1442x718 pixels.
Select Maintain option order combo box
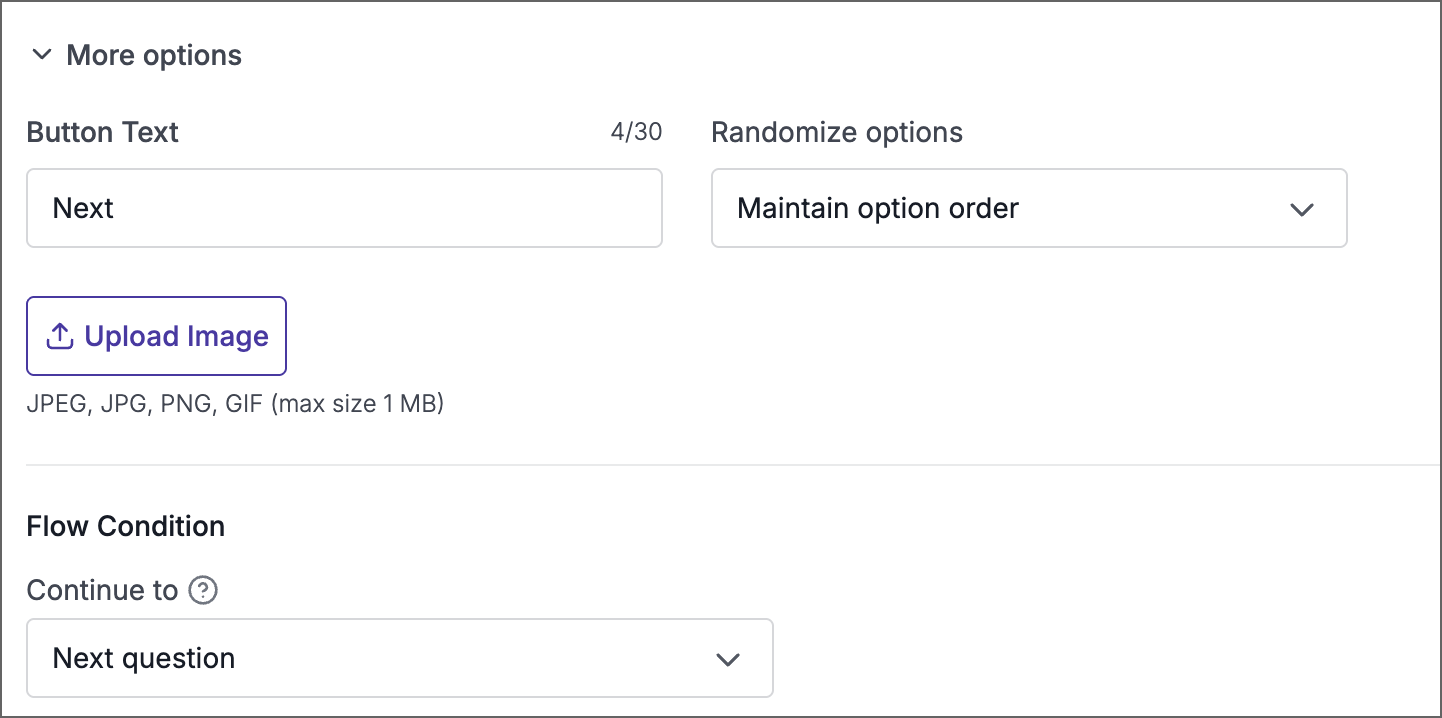pyautogui.click(x=1029, y=209)
